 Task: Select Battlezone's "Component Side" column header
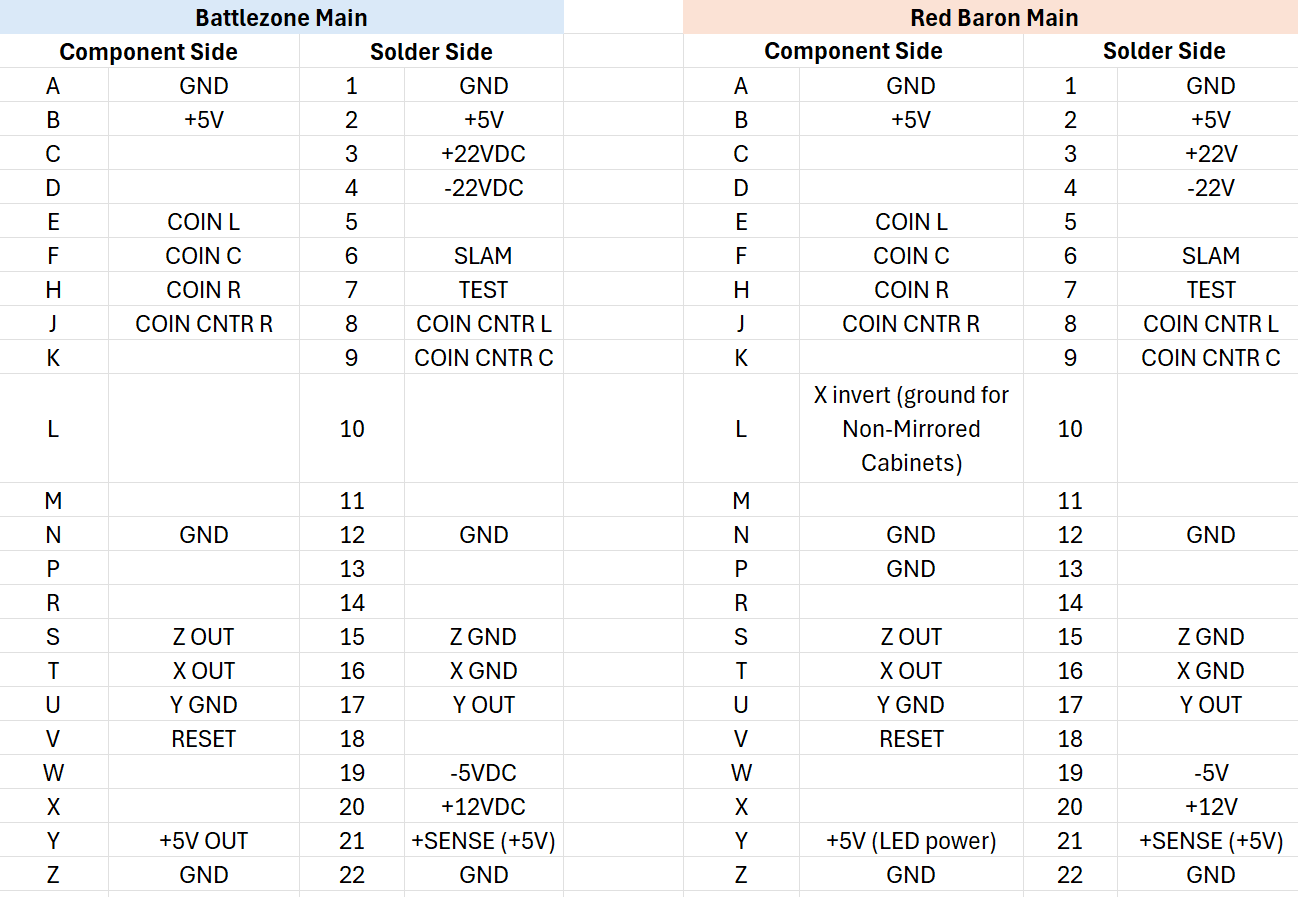coord(149,52)
